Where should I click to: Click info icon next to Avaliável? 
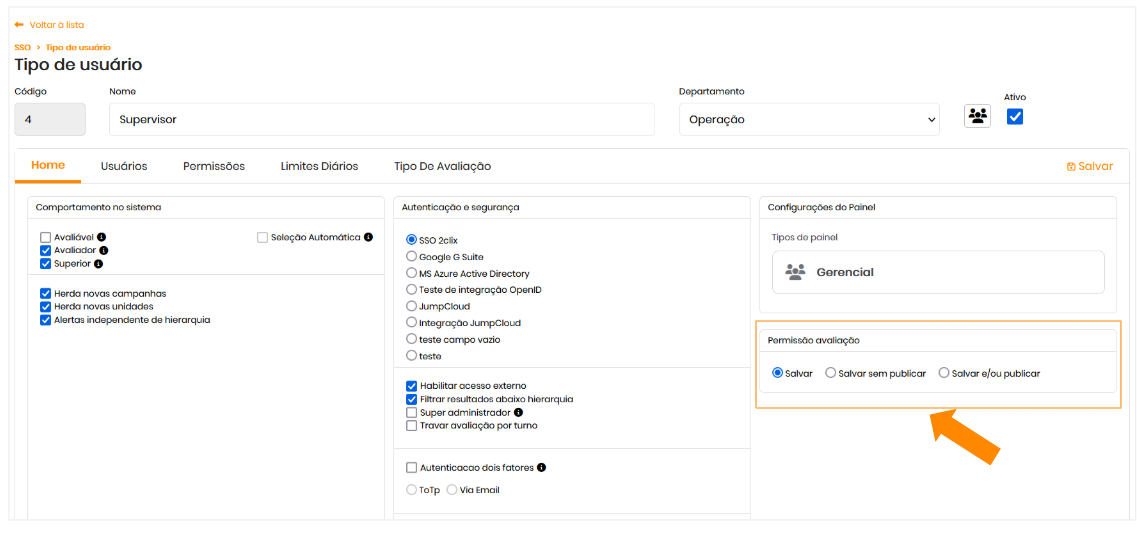[102, 237]
